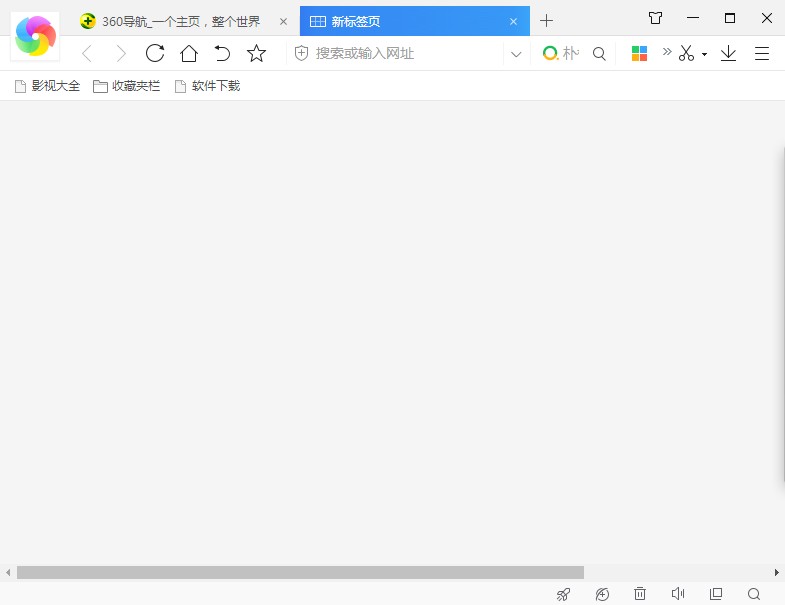Viewport: 785px width, 605px height.
Task: Restore closed tab with undo icon
Action: tap(222, 53)
